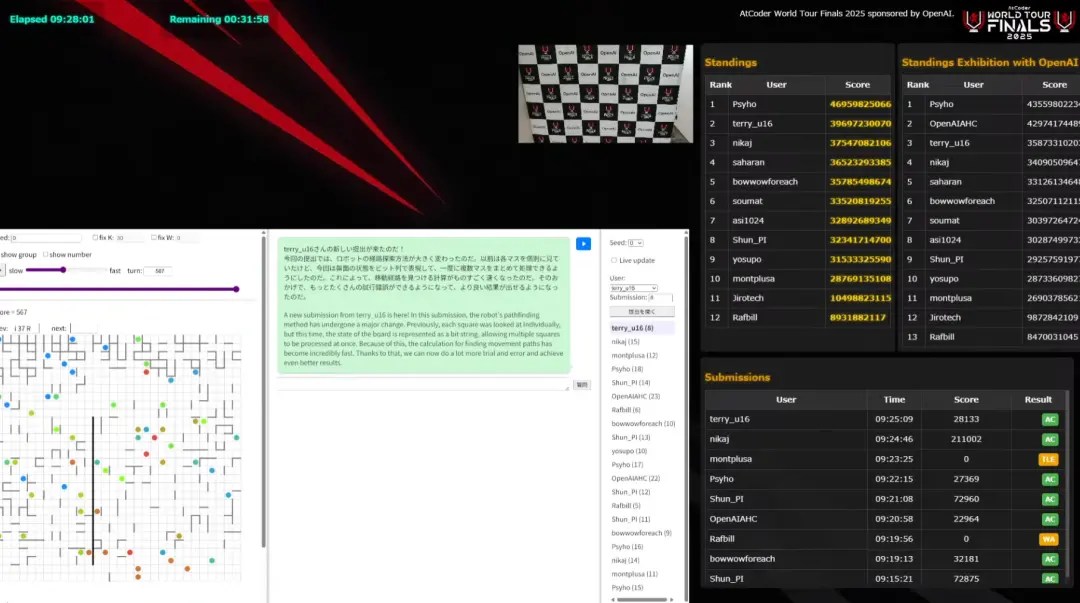Toggle the fix W checkbox
Screen dimensions: 1080x603
pyautogui.click(x=154, y=238)
